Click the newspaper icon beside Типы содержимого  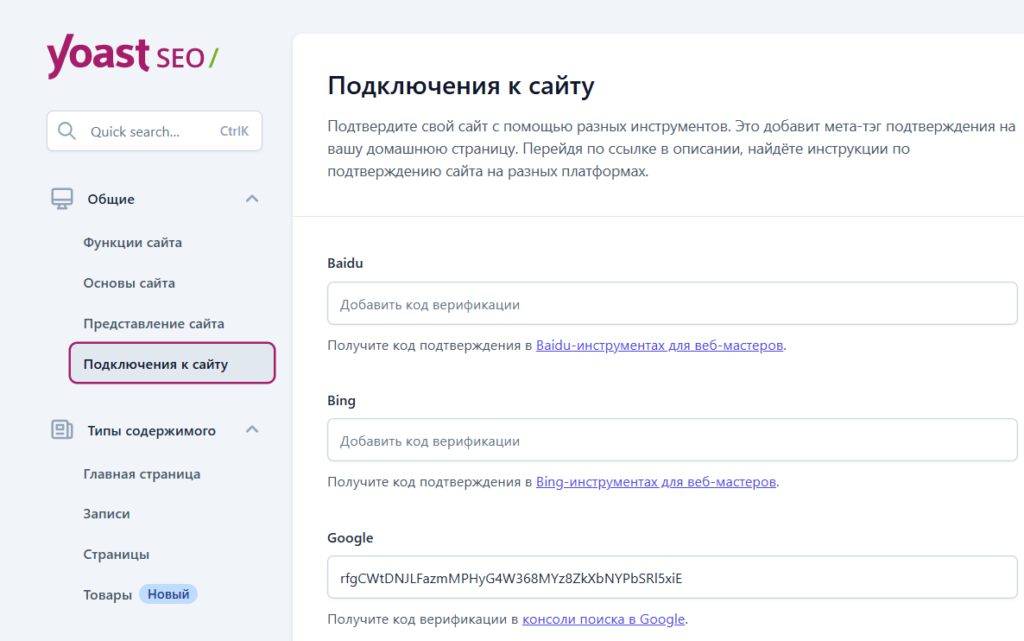click(x=62, y=430)
